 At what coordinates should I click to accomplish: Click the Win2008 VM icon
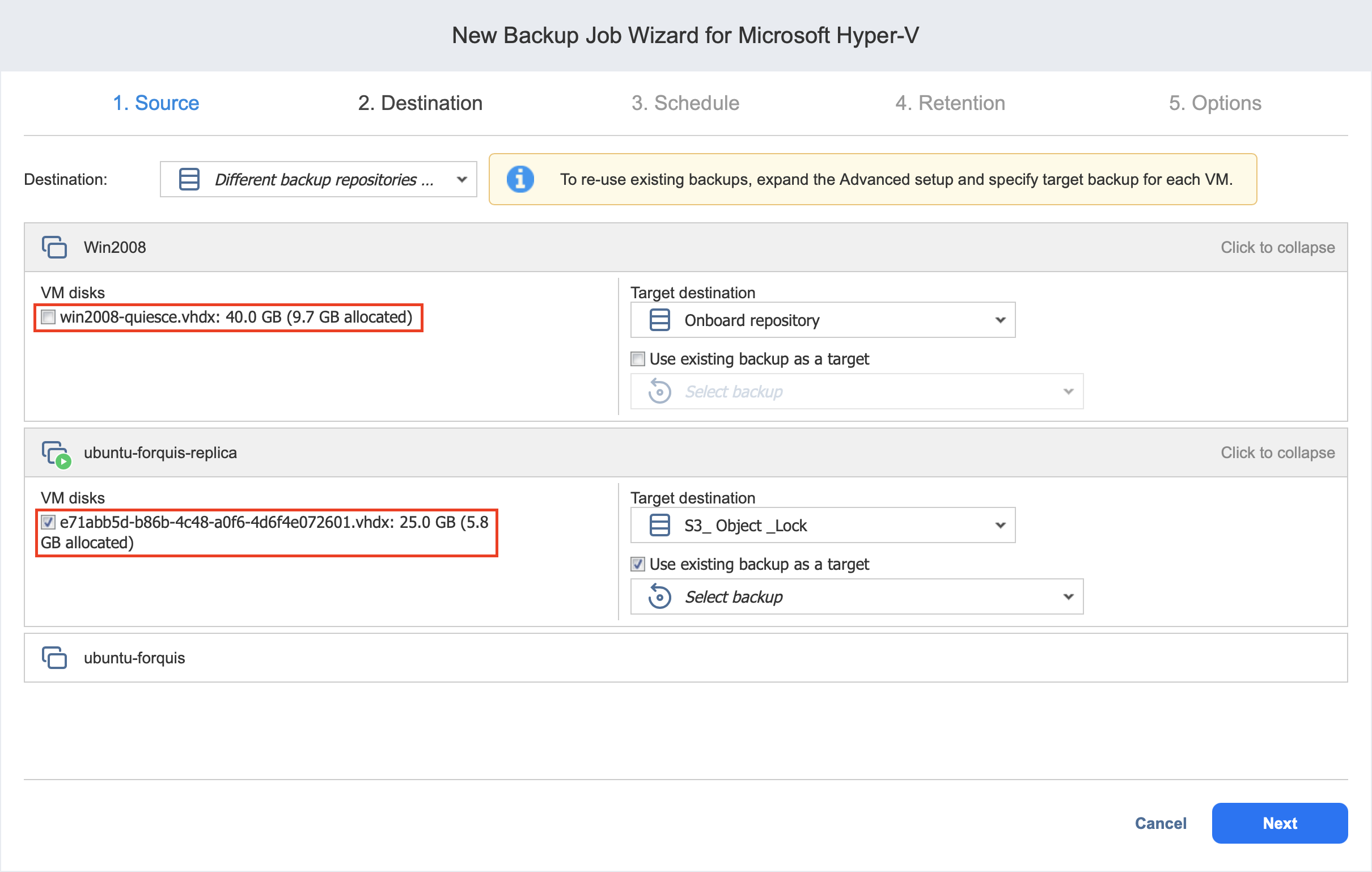(54, 247)
